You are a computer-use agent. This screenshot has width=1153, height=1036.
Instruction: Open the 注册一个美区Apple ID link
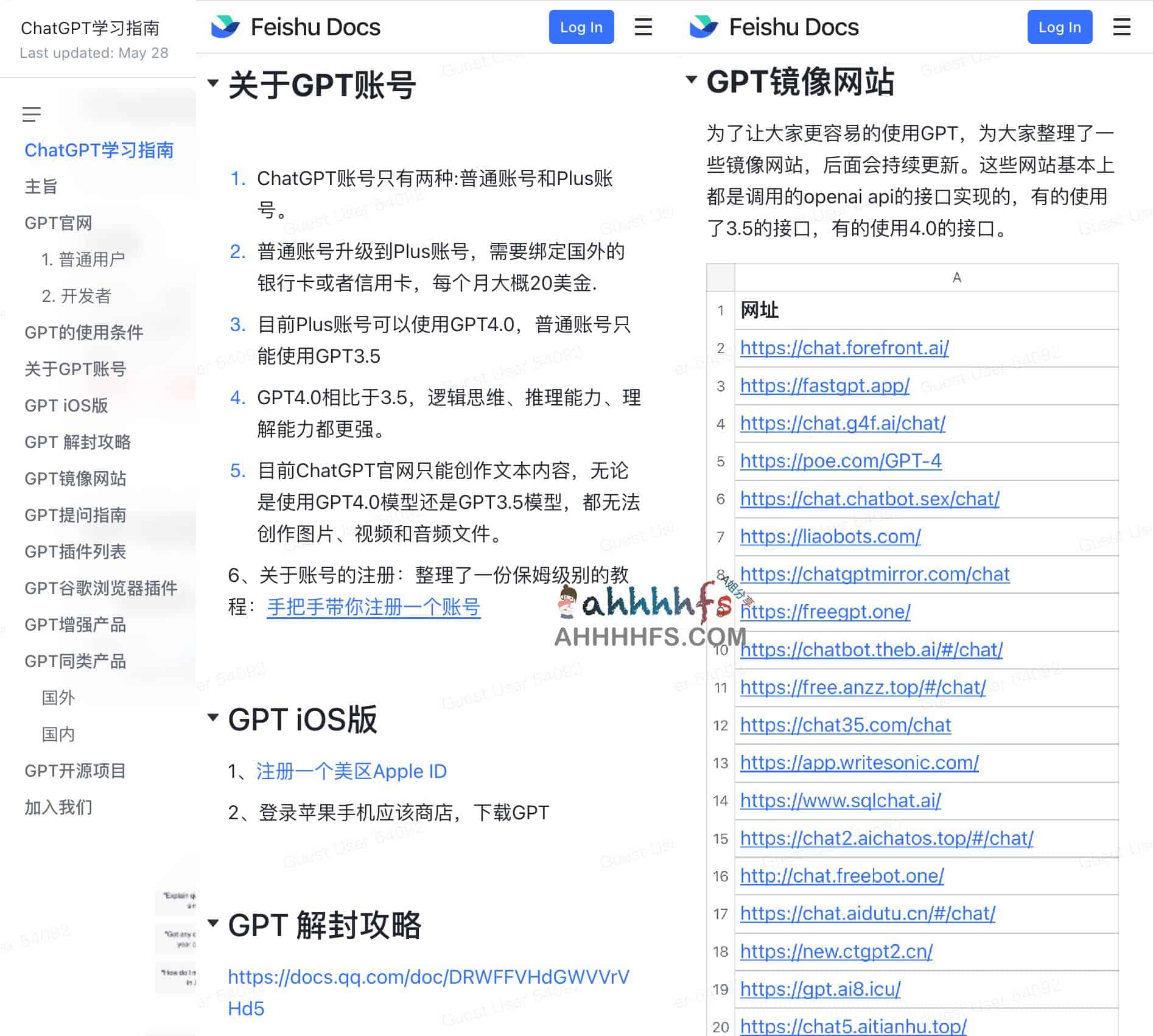350,771
